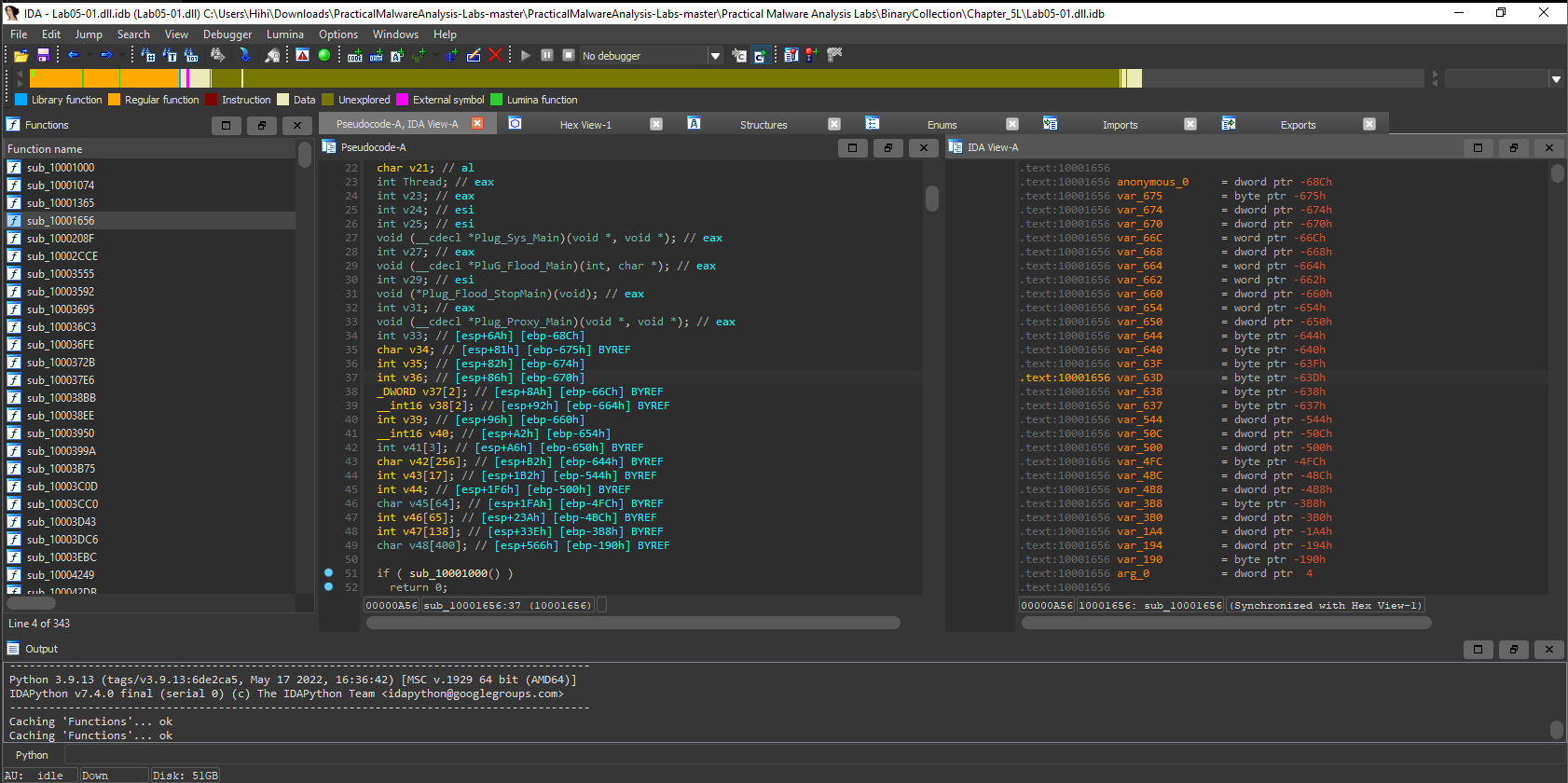This screenshot has width=1568, height=783.
Task: Click the Open file toolbar icon
Action: [x=21, y=56]
